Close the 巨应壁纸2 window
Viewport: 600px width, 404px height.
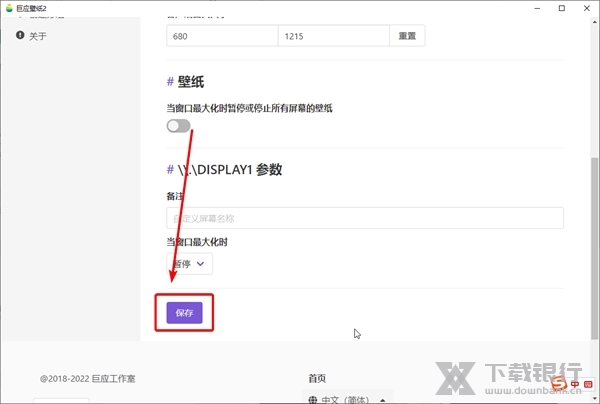point(587,8)
